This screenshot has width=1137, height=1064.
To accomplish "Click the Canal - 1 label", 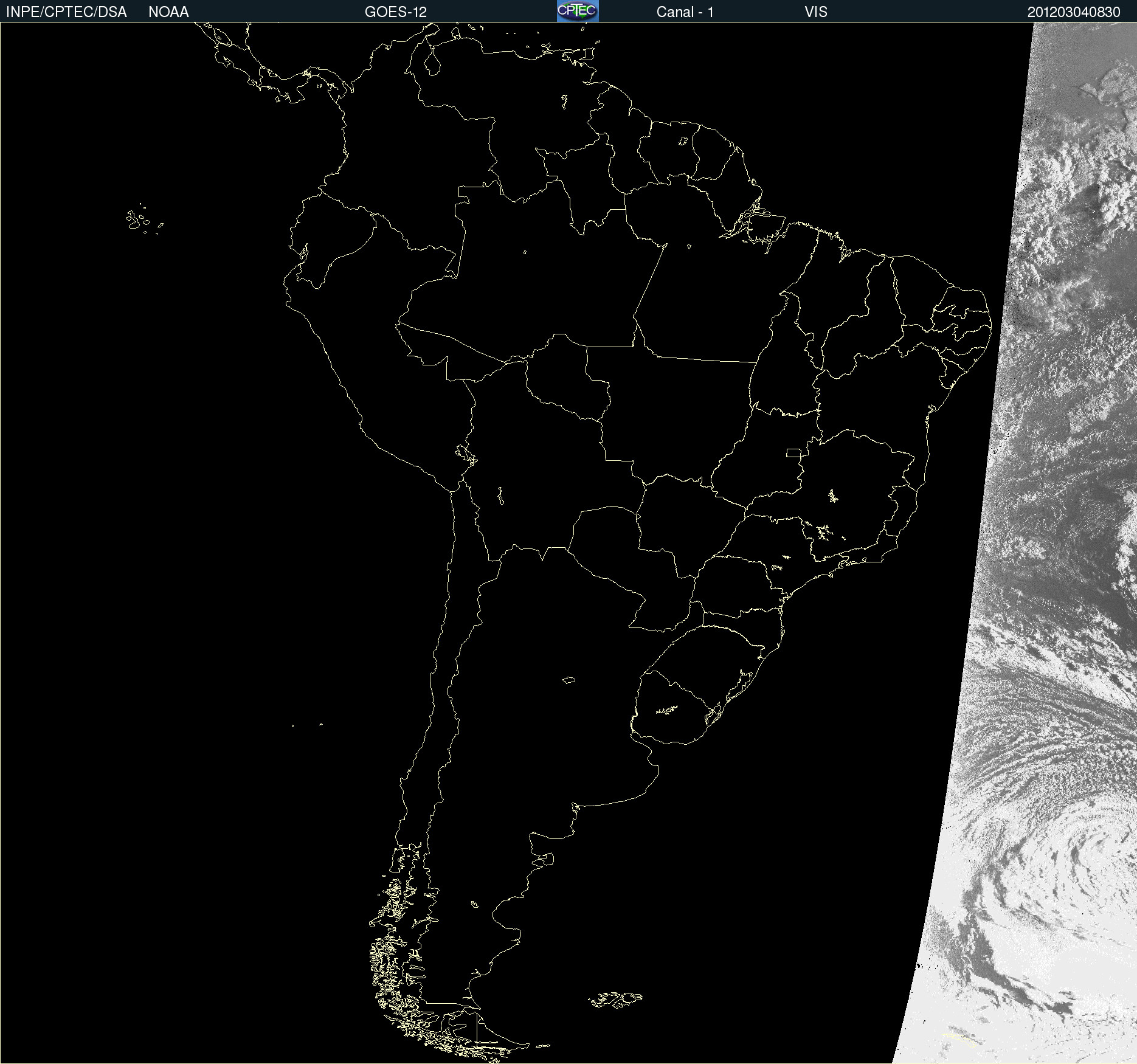I will (685, 12).
